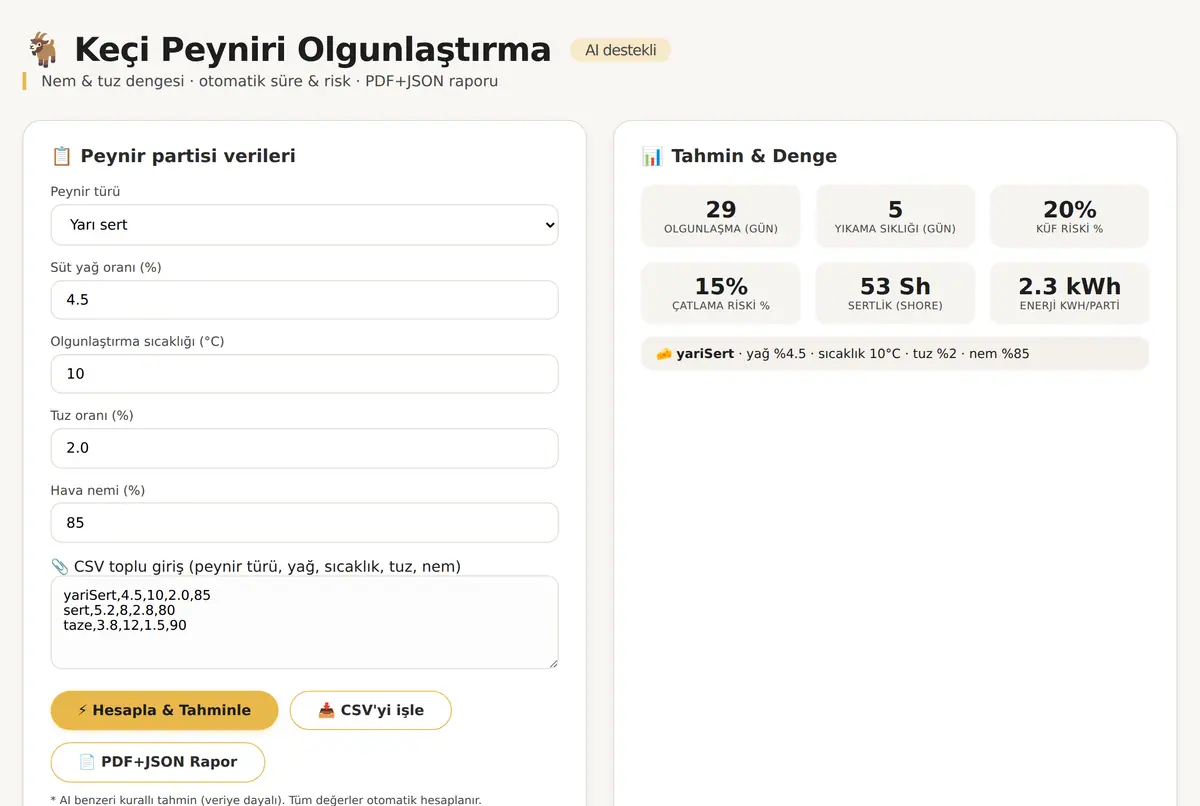Click the bar chart icon beside Tahmin & Denge
The image size is (1200, 806).
(652, 156)
